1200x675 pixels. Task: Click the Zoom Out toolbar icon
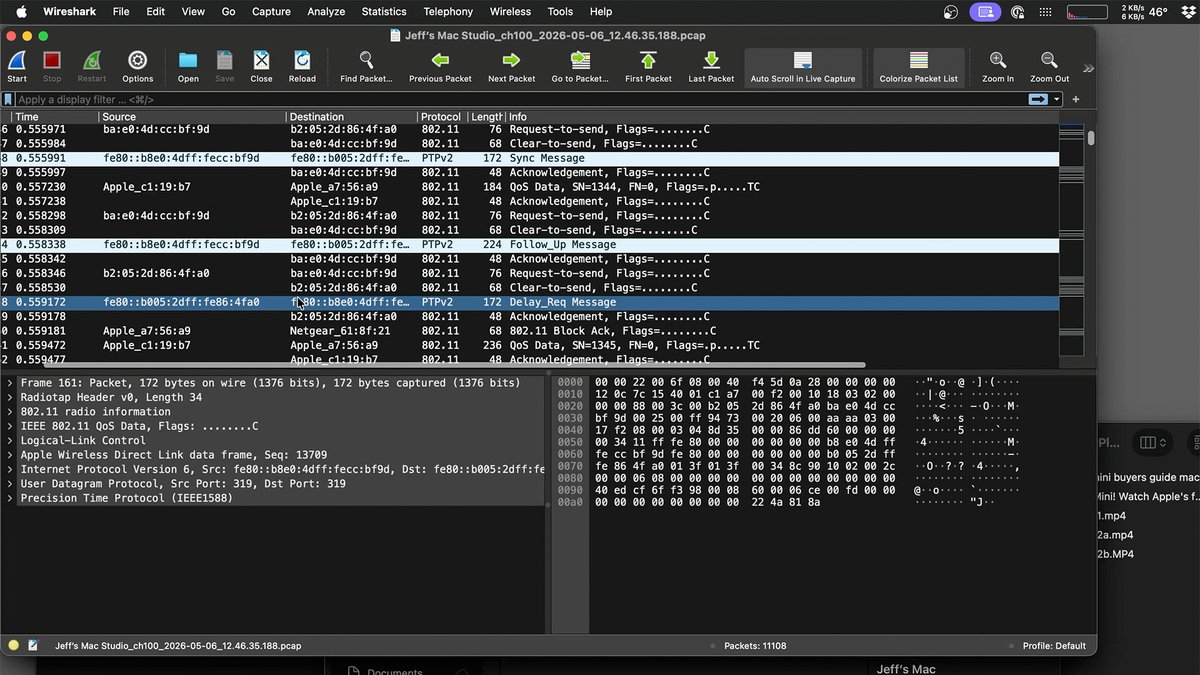1049,61
